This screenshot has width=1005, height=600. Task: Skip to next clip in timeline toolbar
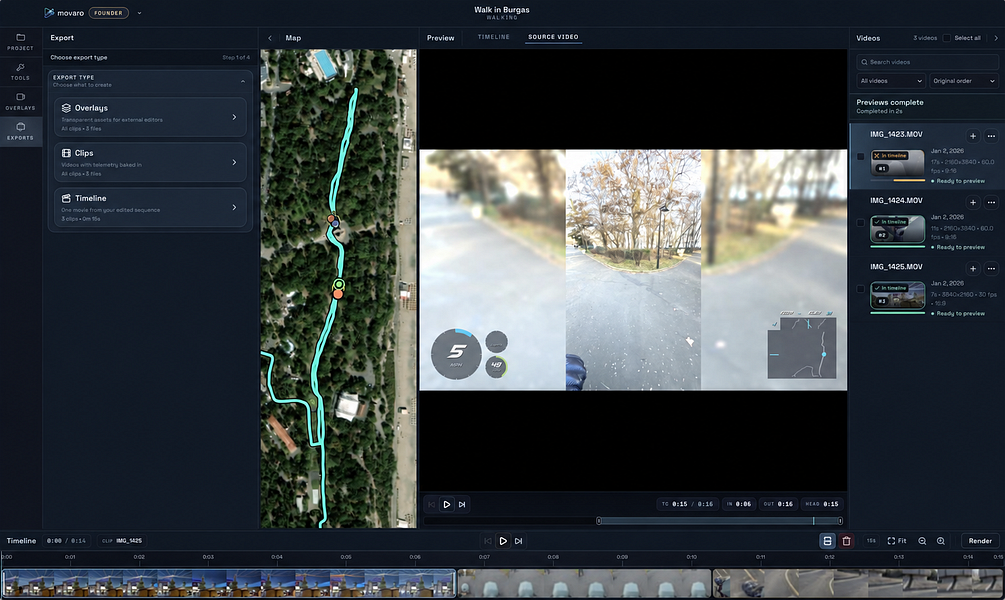tap(519, 541)
